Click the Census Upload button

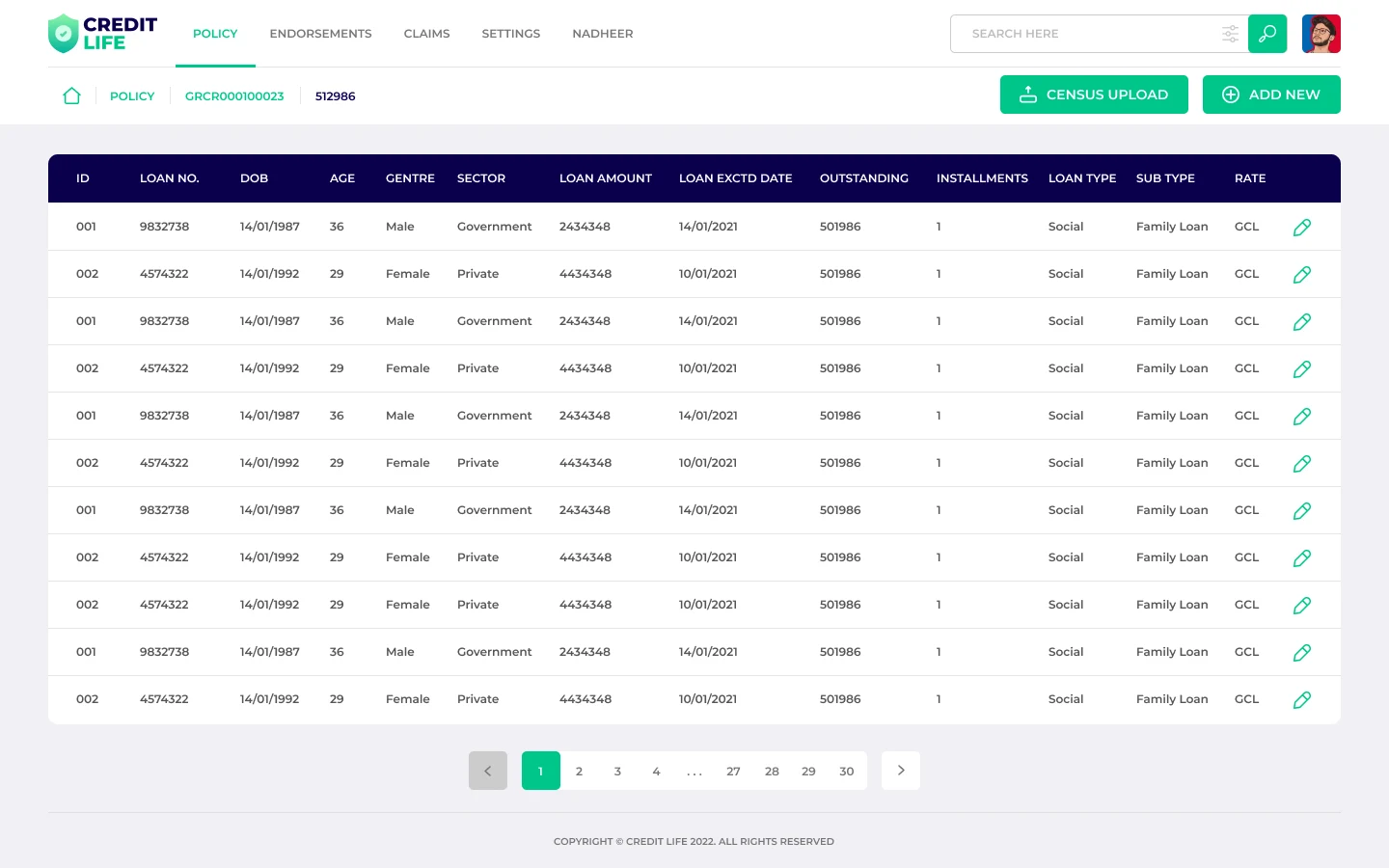point(1094,95)
